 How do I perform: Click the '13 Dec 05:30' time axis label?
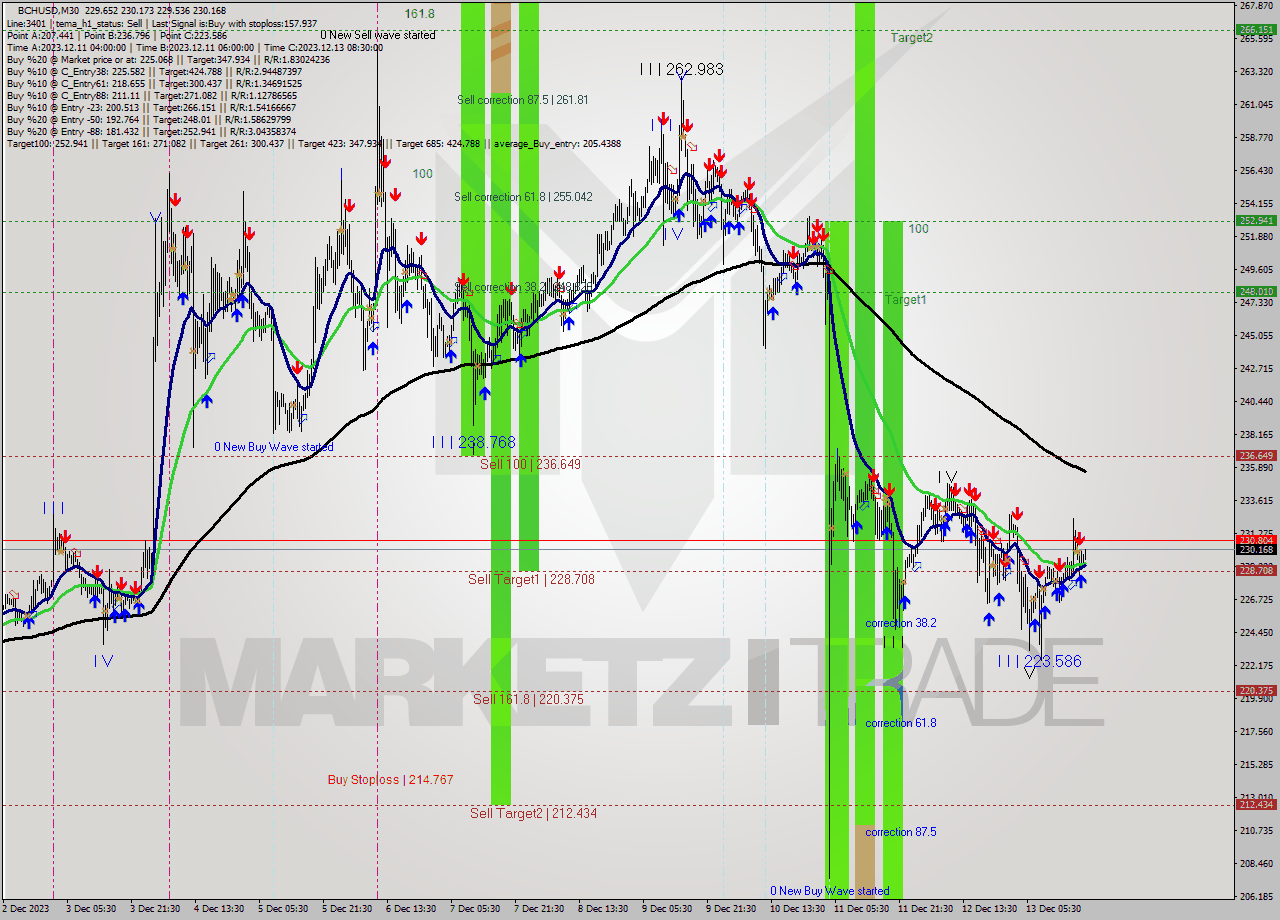[1054, 909]
